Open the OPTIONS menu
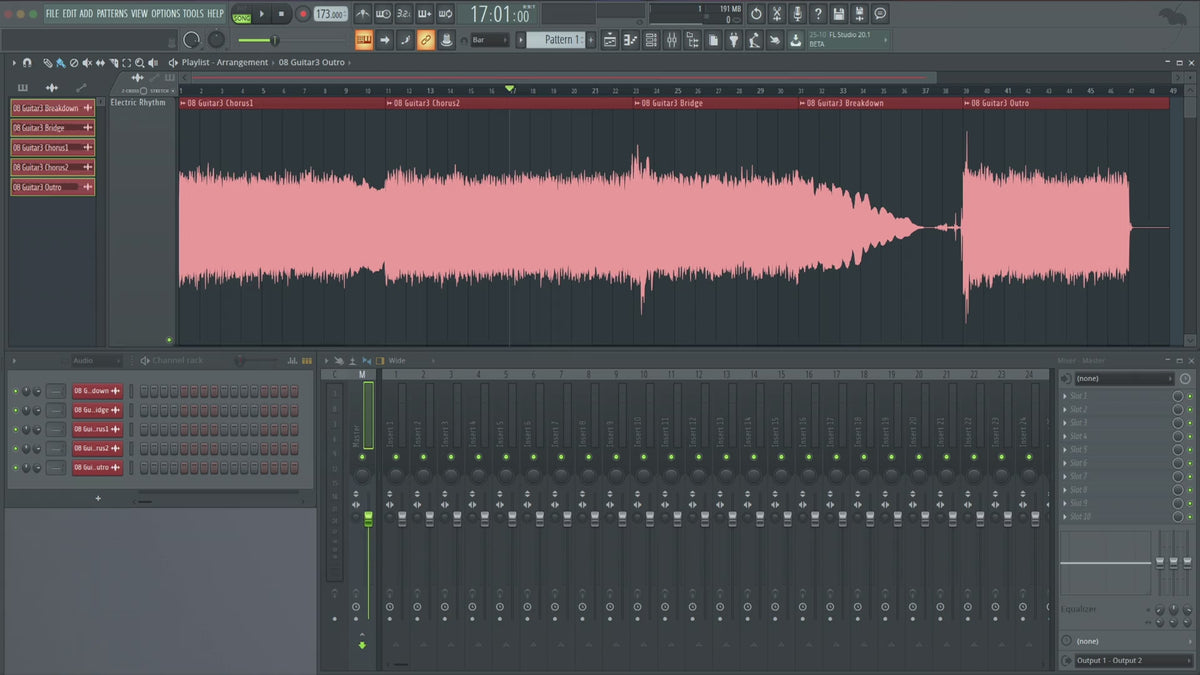The height and width of the screenshot is (675, 1200). pos(165,14)
